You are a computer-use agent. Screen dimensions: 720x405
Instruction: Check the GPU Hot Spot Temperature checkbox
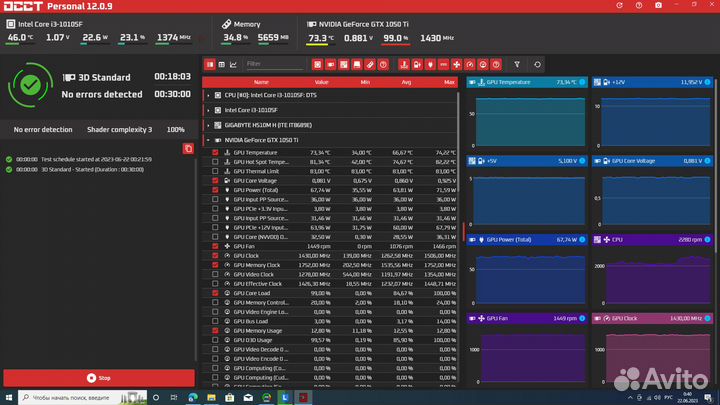215,162
